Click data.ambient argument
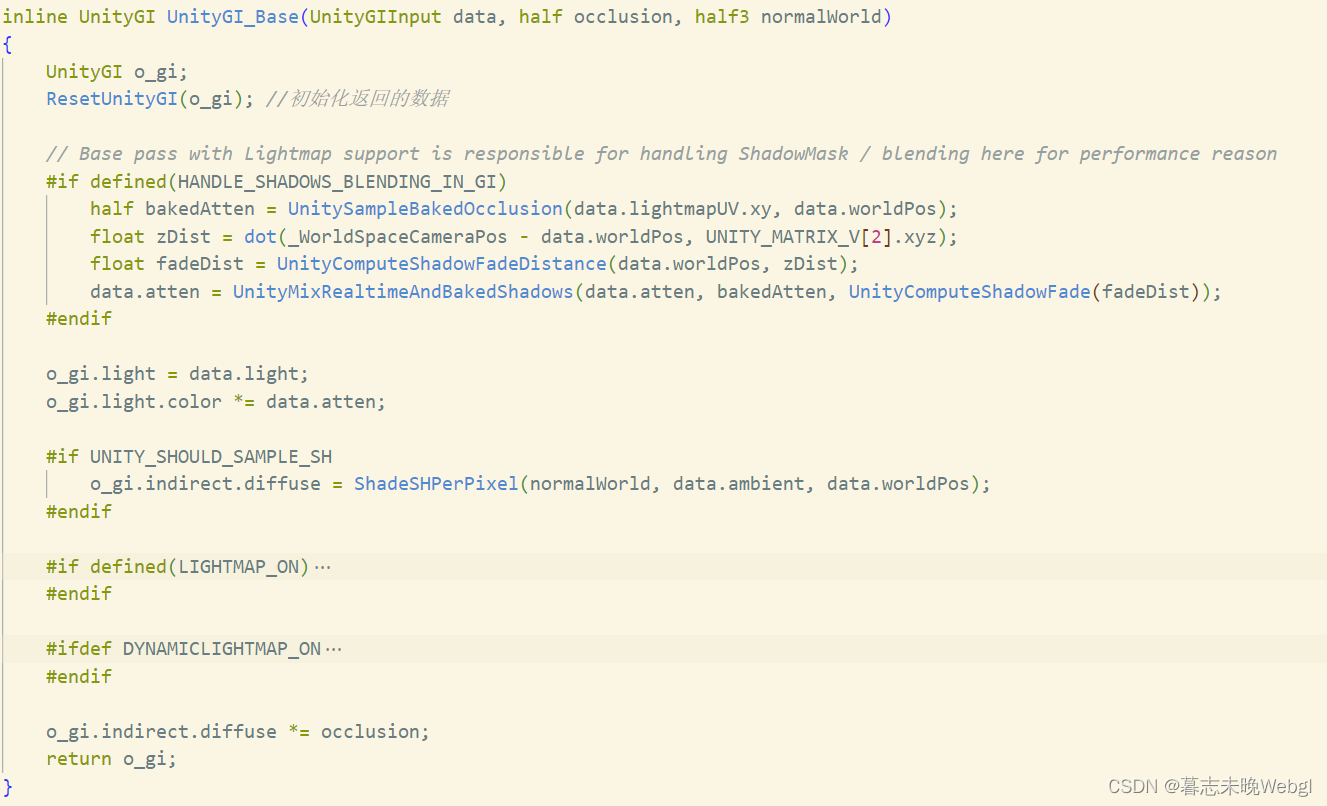This screenshot has height=806, width=1327. [x=739, y=483]
